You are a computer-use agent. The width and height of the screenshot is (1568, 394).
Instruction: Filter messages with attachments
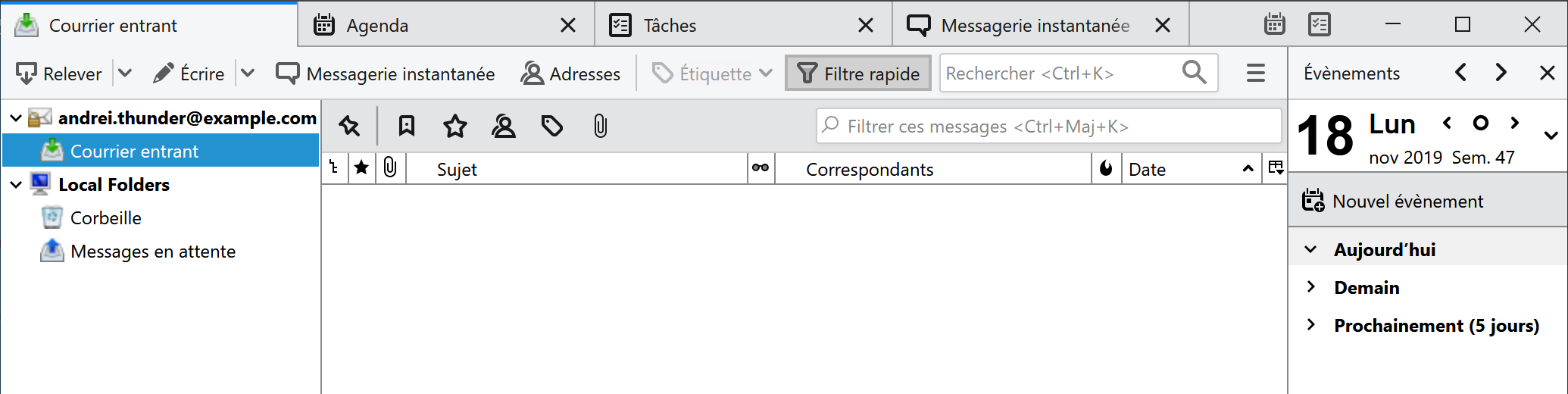coord(601,126)
